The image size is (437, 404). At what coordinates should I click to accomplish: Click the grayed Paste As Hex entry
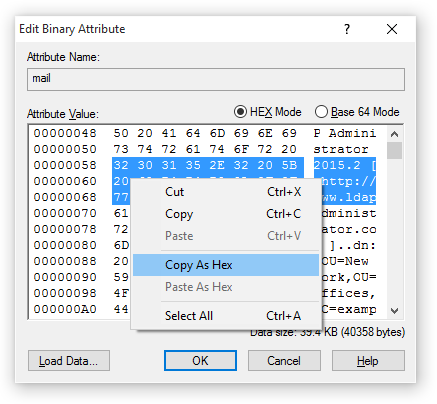tap(226, 287)
